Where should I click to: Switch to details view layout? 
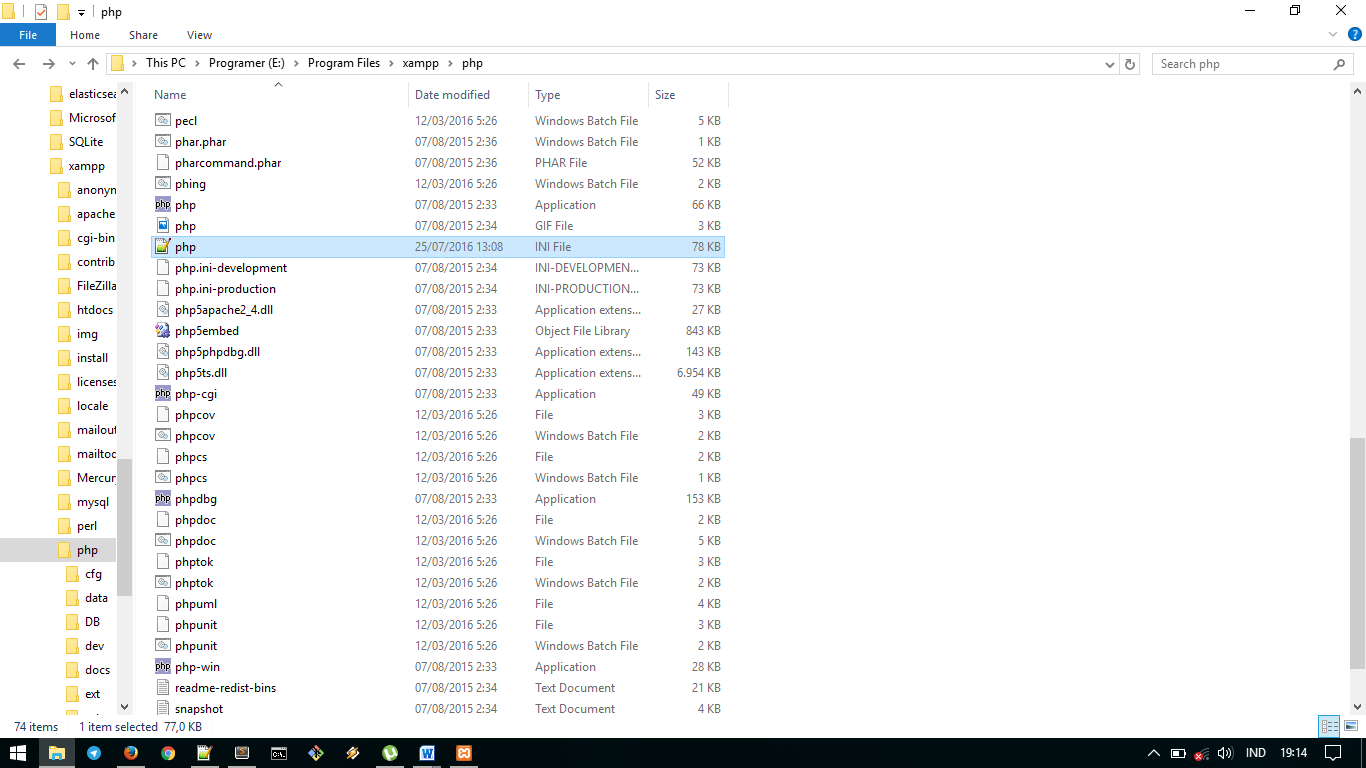(x=1329, y=727)
